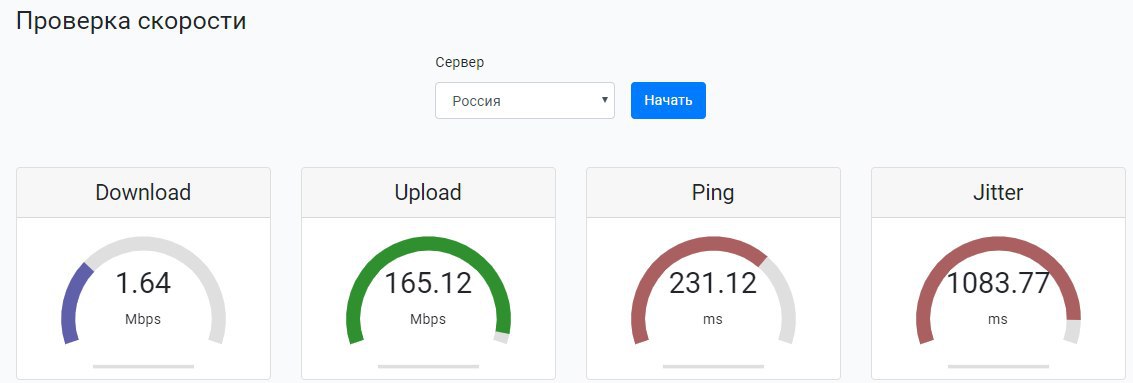Click the ms unit under Jitter
Screen dimensions: 1133x383
tap(998, 319)
